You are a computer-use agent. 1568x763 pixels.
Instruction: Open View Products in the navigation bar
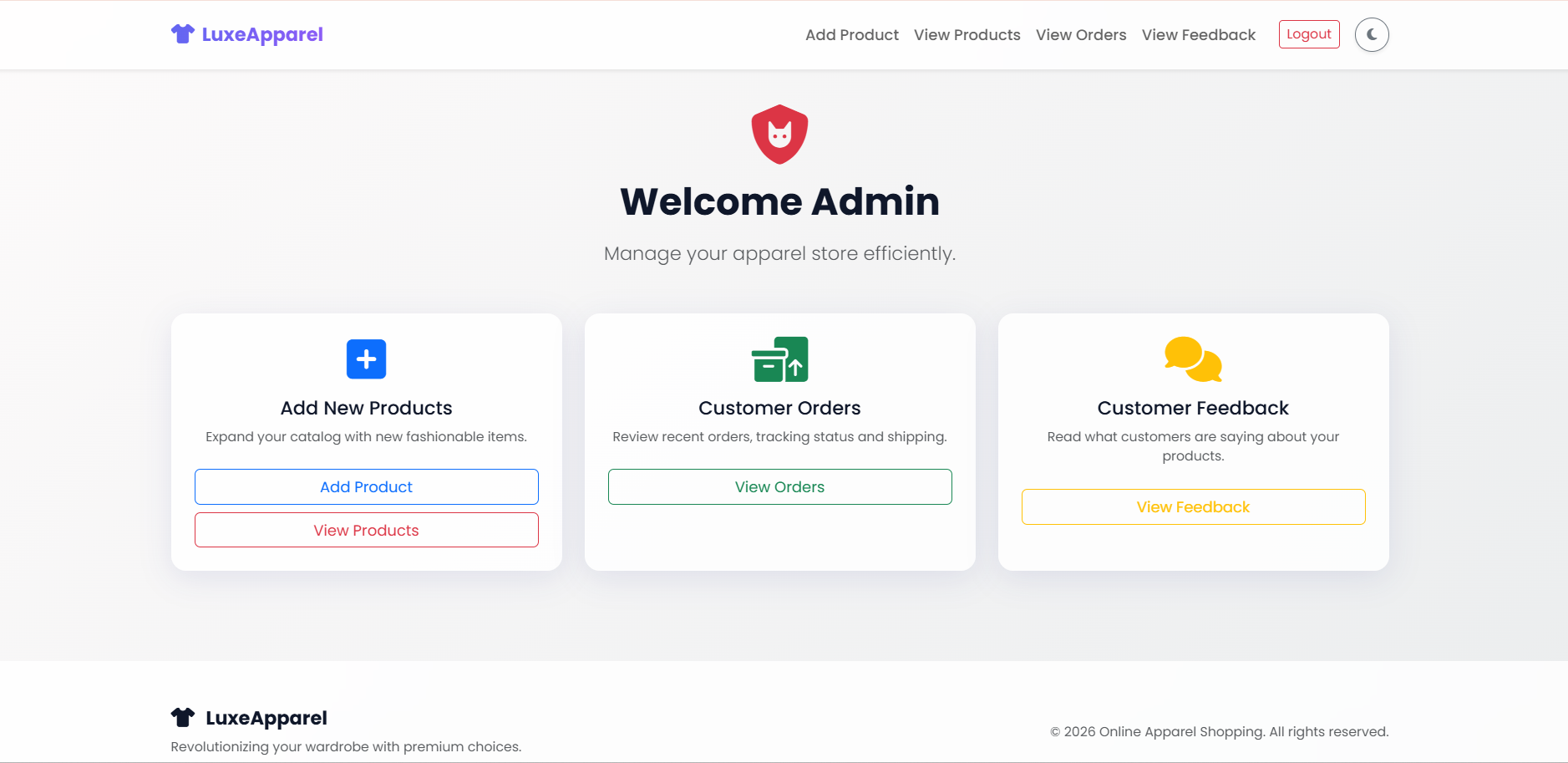(x=967, y=35)
